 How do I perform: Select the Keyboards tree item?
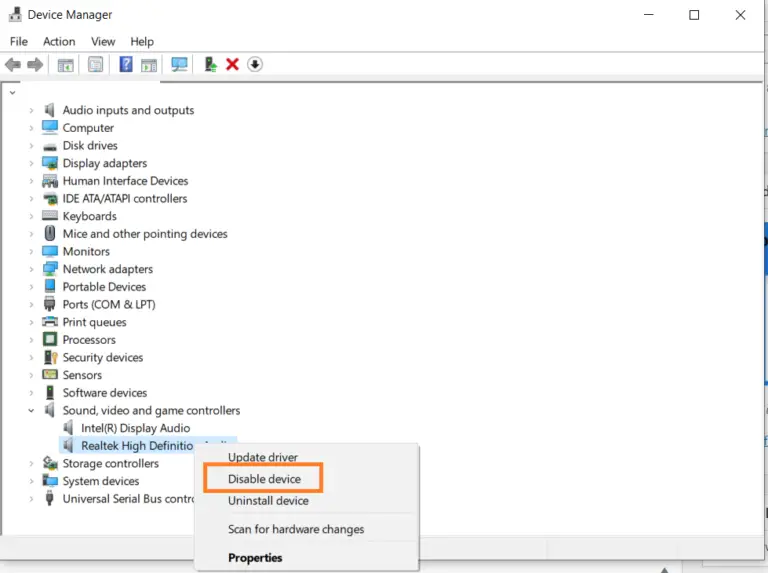(89, 216)
